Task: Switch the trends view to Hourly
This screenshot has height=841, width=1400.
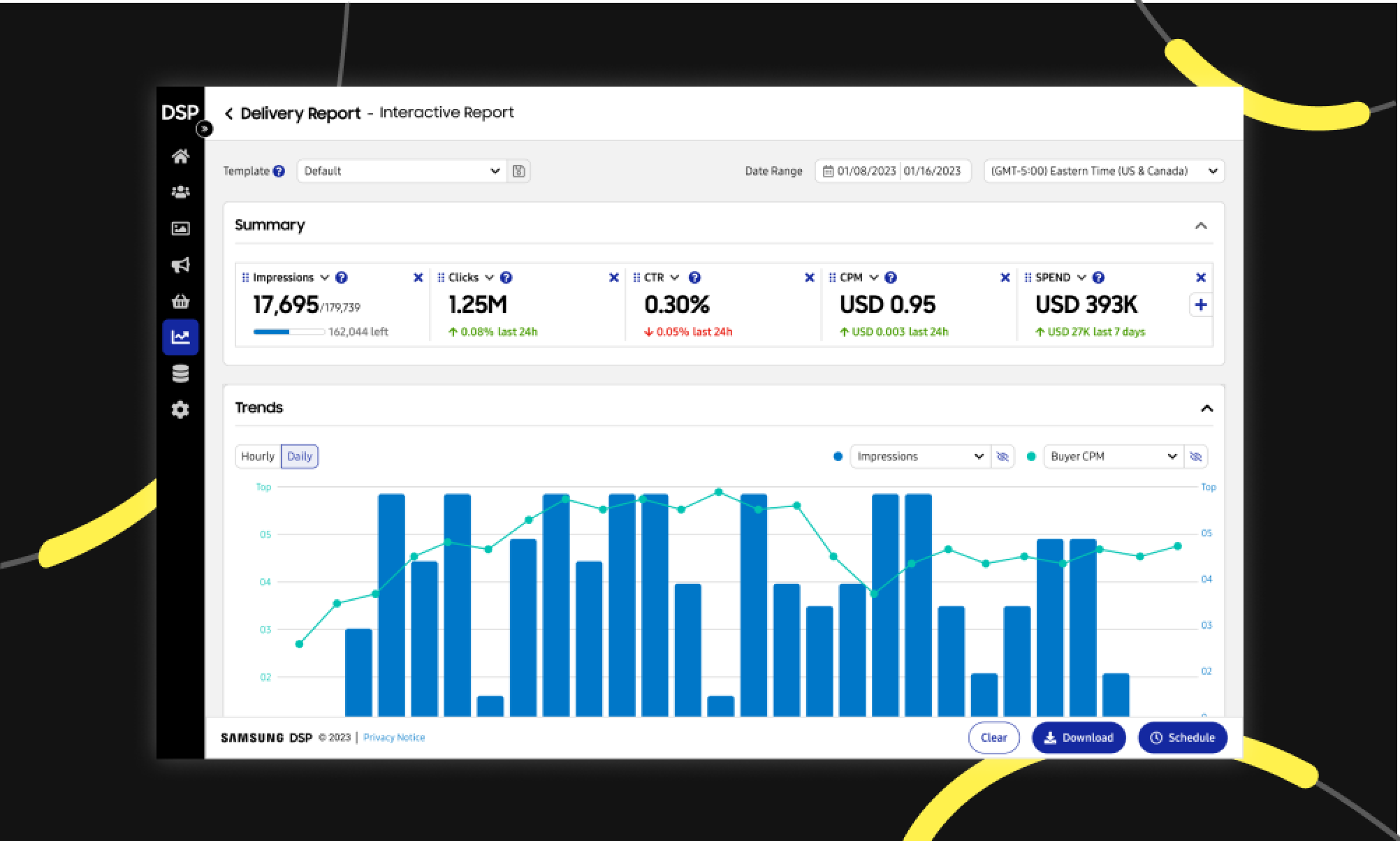Action: coord(258,457)
